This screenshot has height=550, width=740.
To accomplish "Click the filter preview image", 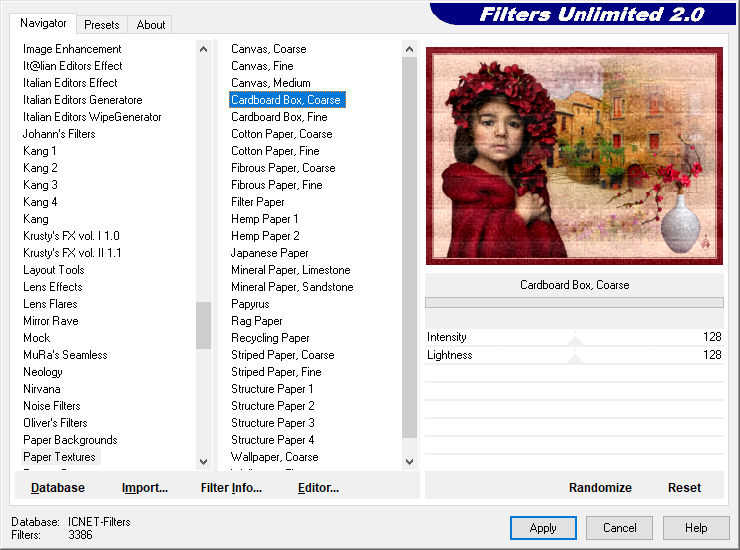I will coord(574,156).
